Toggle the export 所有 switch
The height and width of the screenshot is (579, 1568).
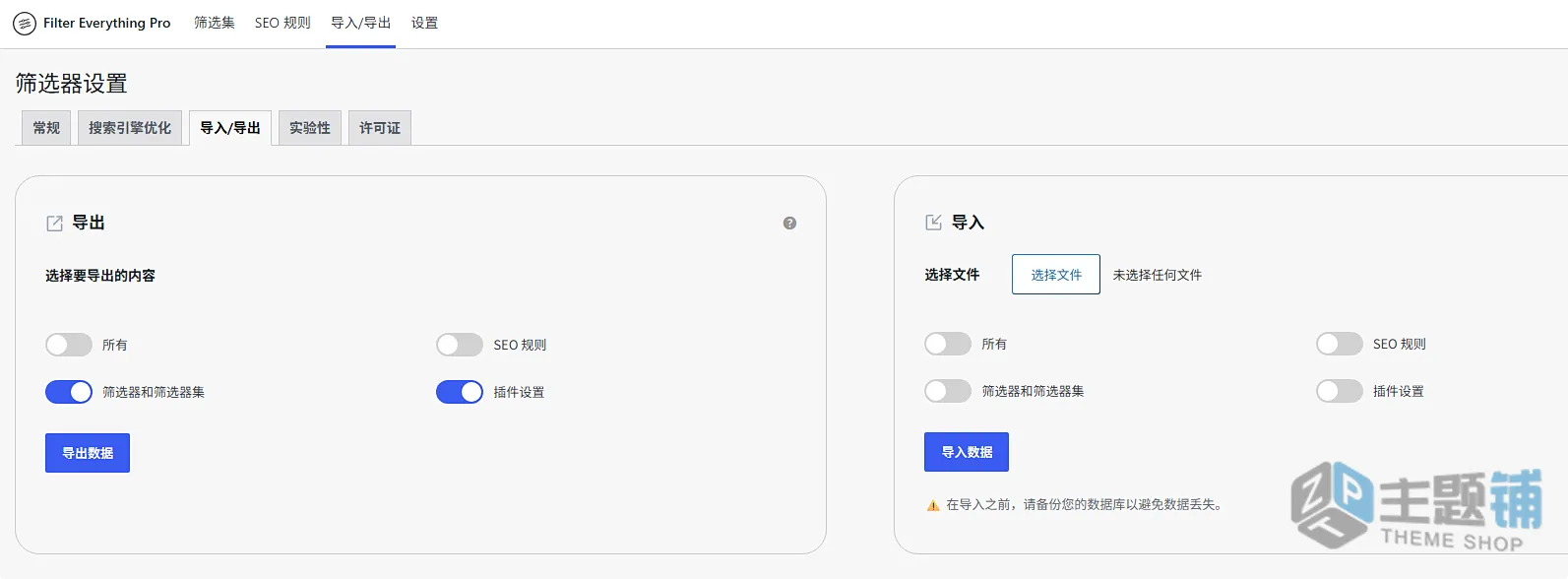69,345
